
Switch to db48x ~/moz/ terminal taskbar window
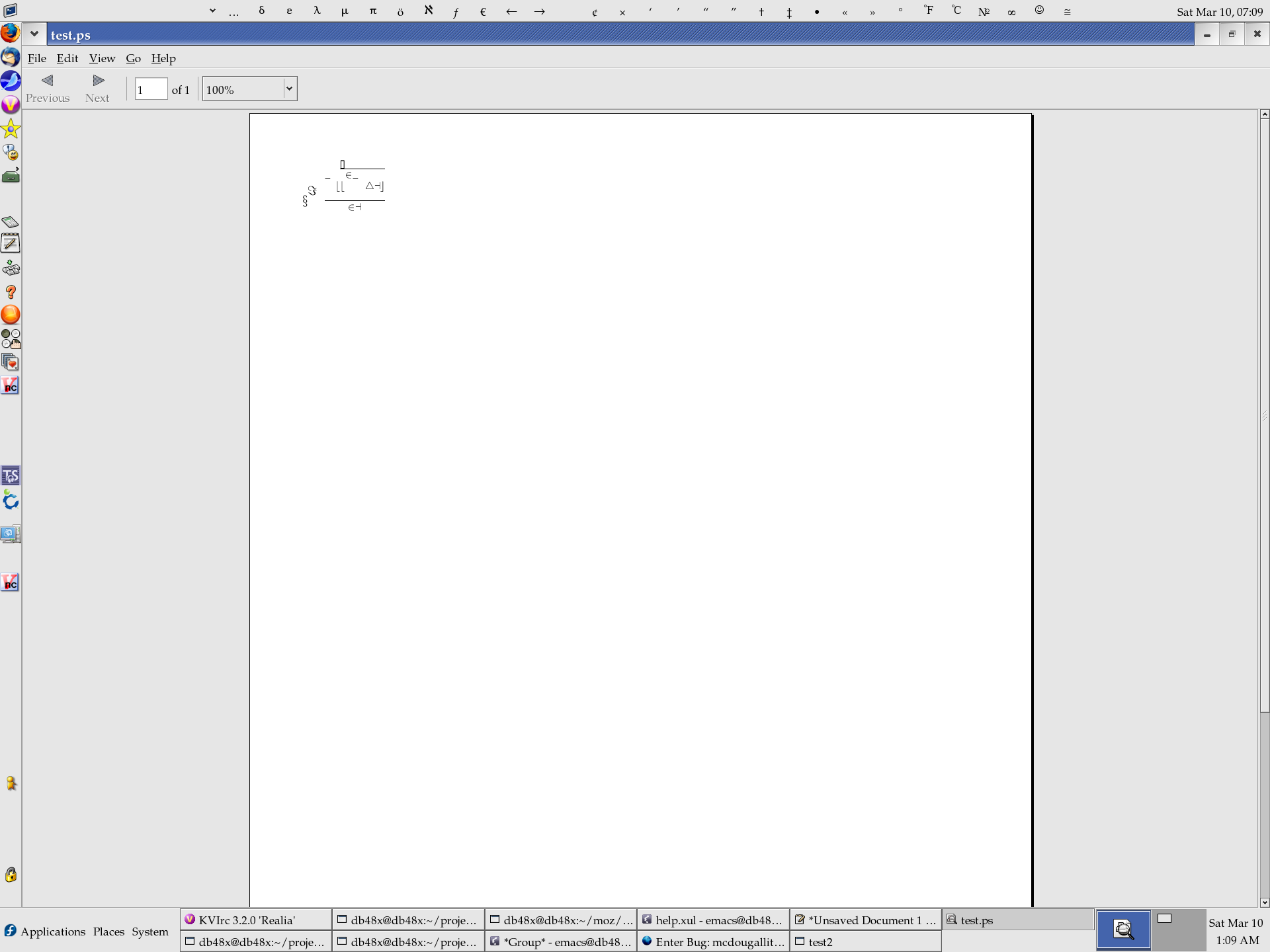point(561,920)
